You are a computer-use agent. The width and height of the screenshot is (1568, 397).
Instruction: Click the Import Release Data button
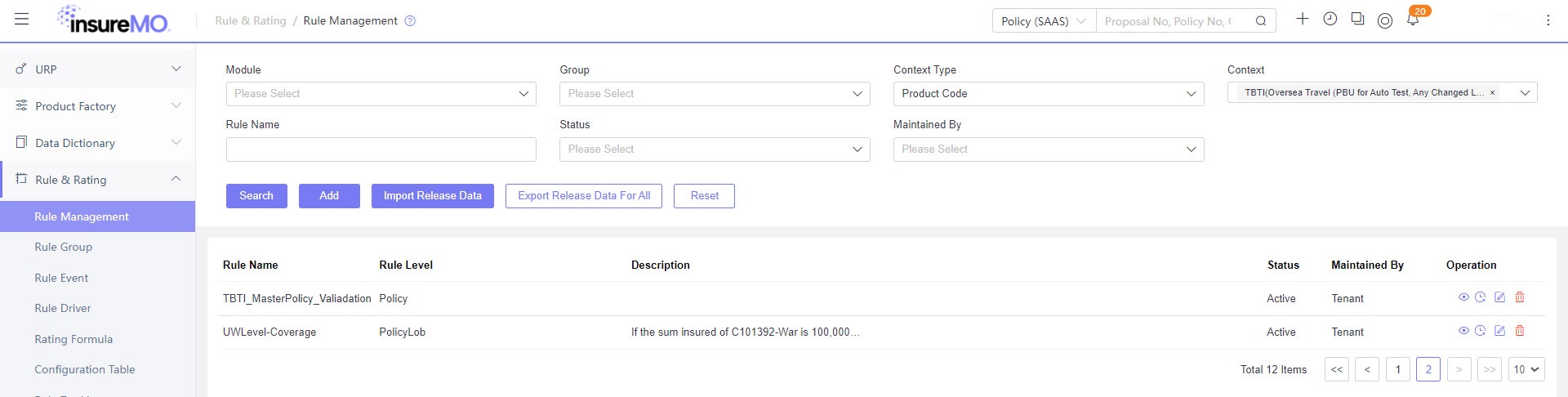(x=433, y=196)
